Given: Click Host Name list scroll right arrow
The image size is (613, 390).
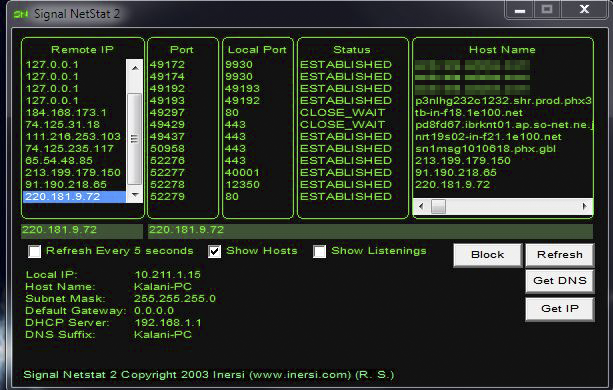Looking at the screenshot, I should coord(584,206).
